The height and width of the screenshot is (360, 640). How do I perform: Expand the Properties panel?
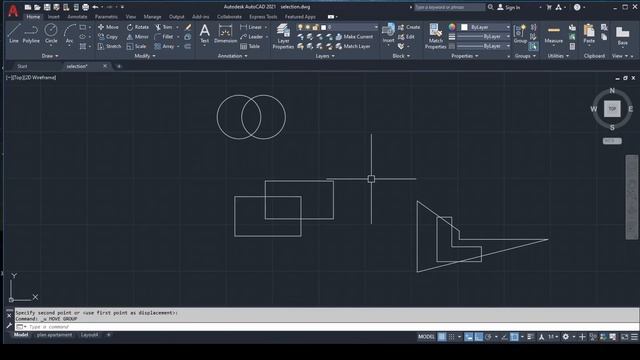tap(464, 56)
